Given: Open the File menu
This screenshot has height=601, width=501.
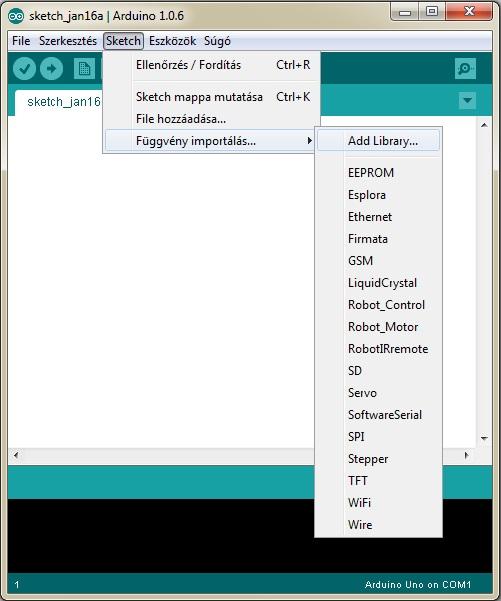Looking at the screenshot, I should coord(21,41).
